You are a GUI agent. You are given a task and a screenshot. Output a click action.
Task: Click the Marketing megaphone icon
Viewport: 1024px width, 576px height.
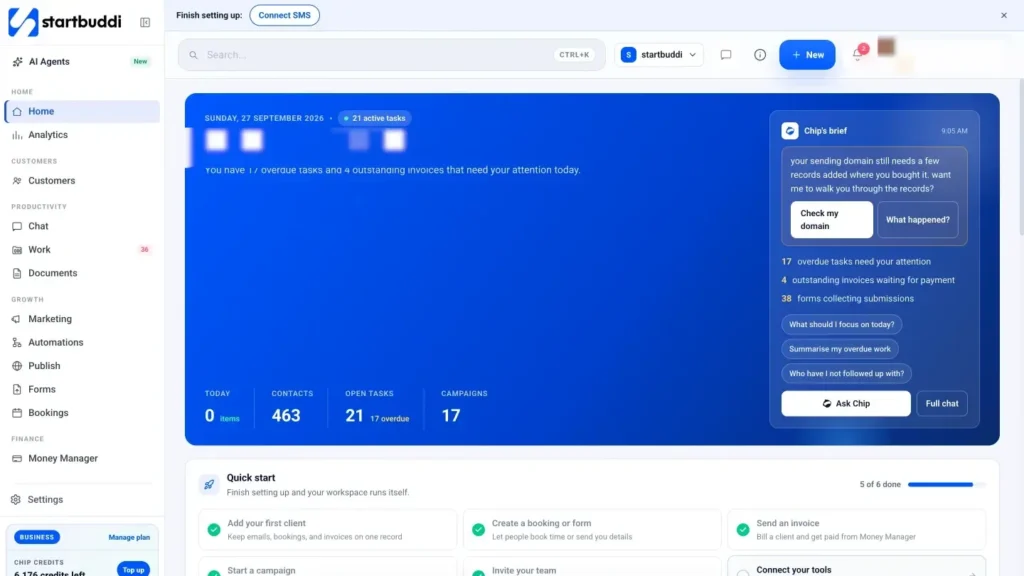(17, 319)
